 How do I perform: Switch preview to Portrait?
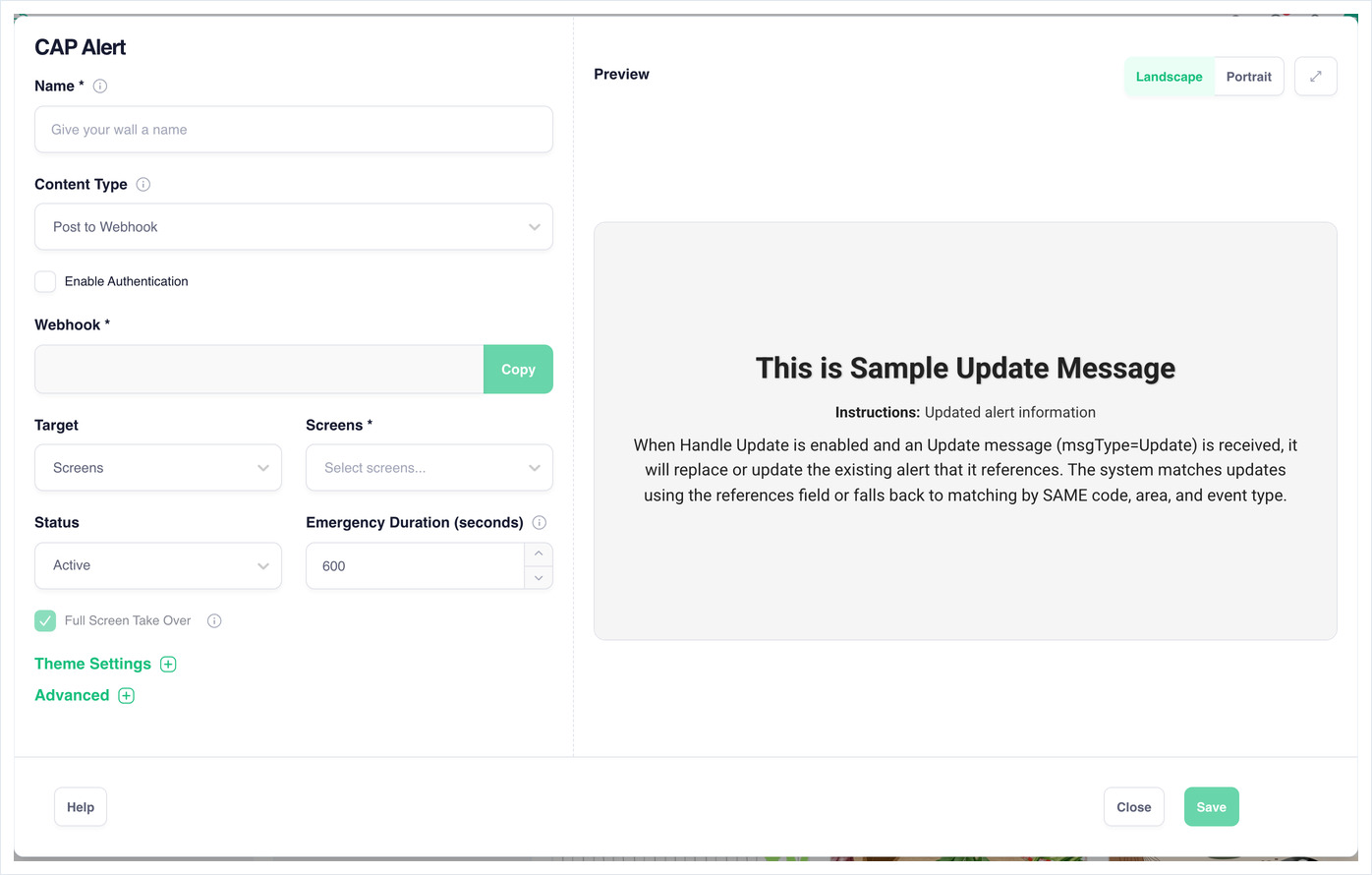[x=1248, y=76]
